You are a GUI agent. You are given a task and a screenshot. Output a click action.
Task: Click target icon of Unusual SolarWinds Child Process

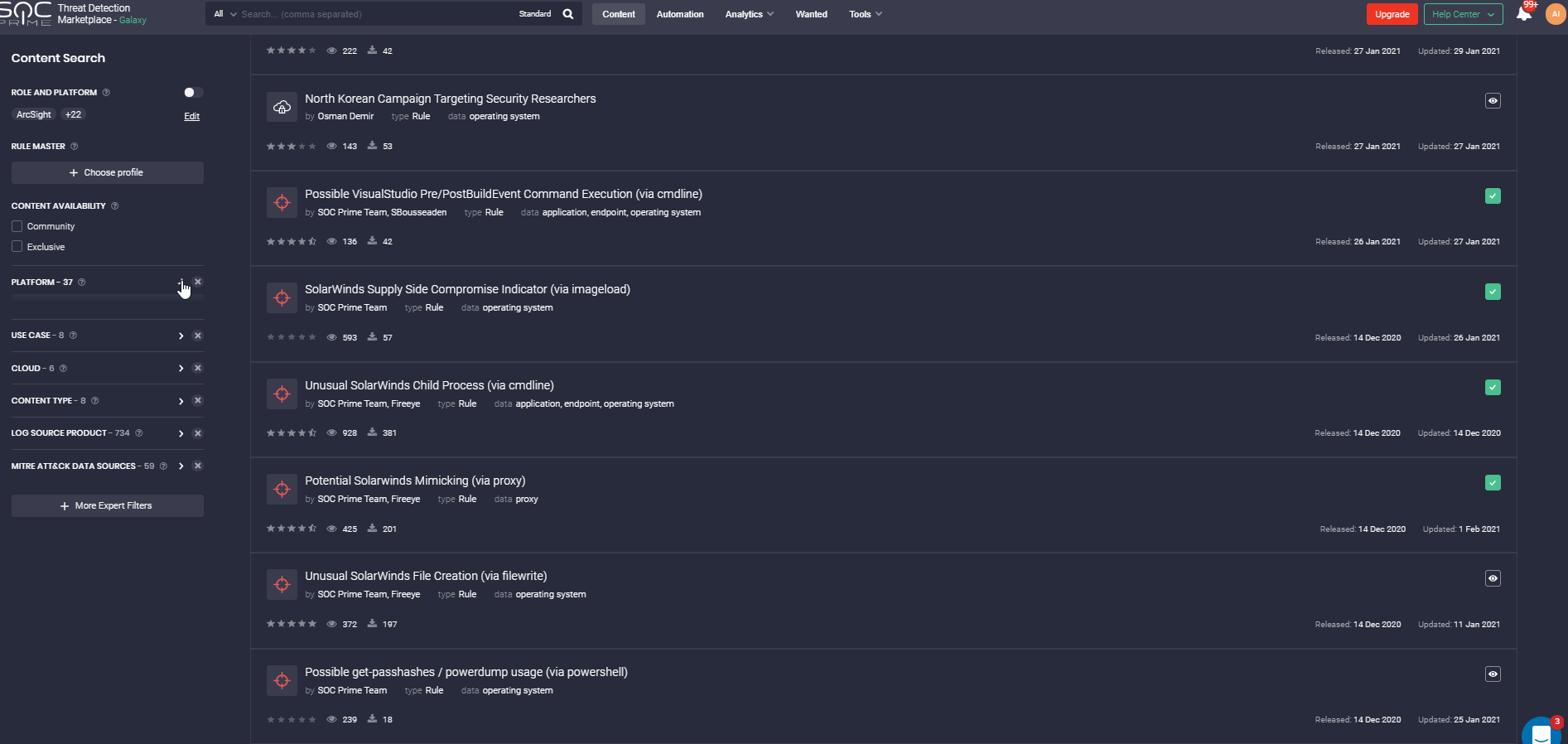pyautogui.click(x=282, y=394)
